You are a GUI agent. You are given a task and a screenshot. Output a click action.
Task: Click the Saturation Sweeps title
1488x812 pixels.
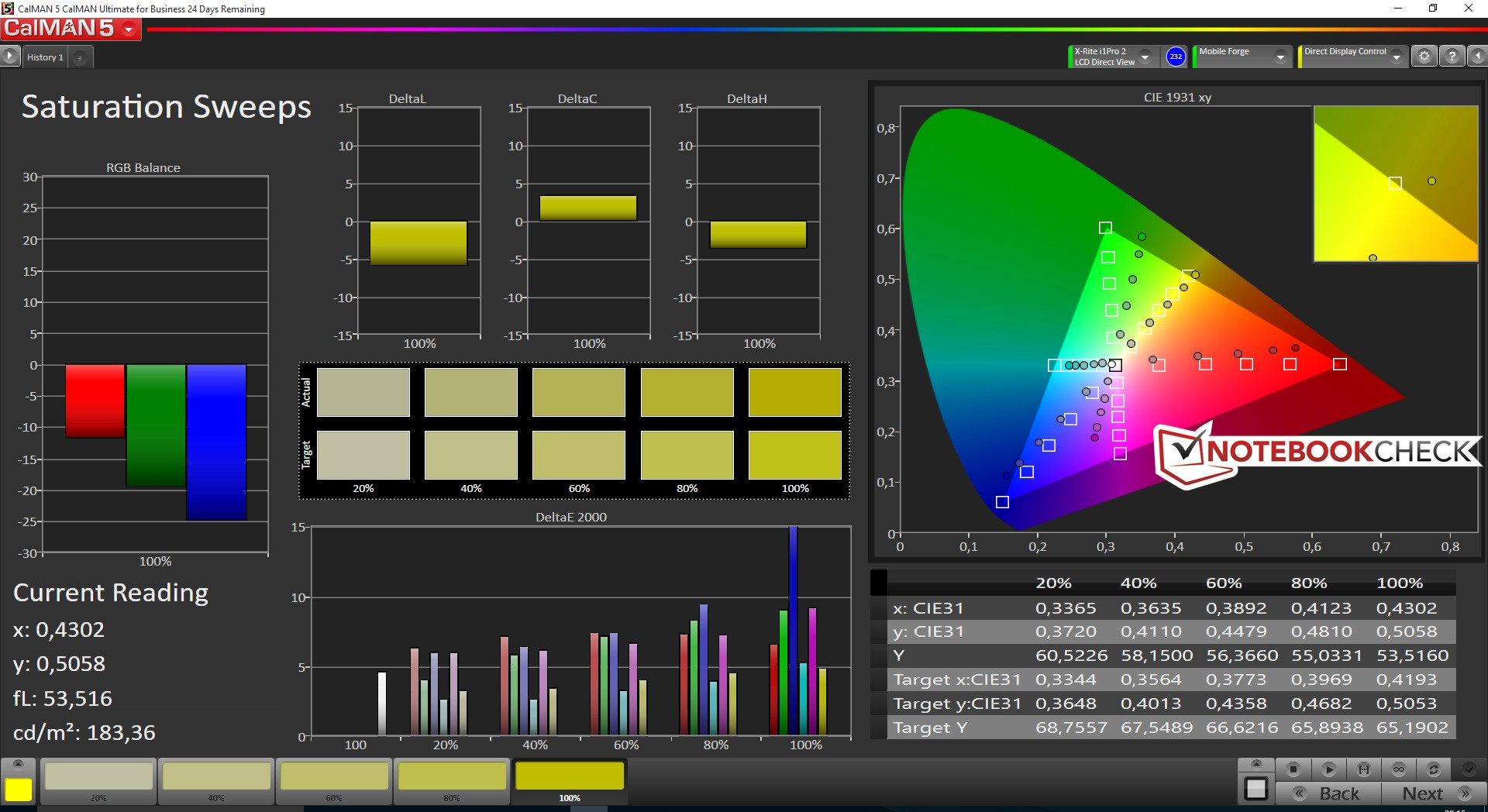(167, 107)
